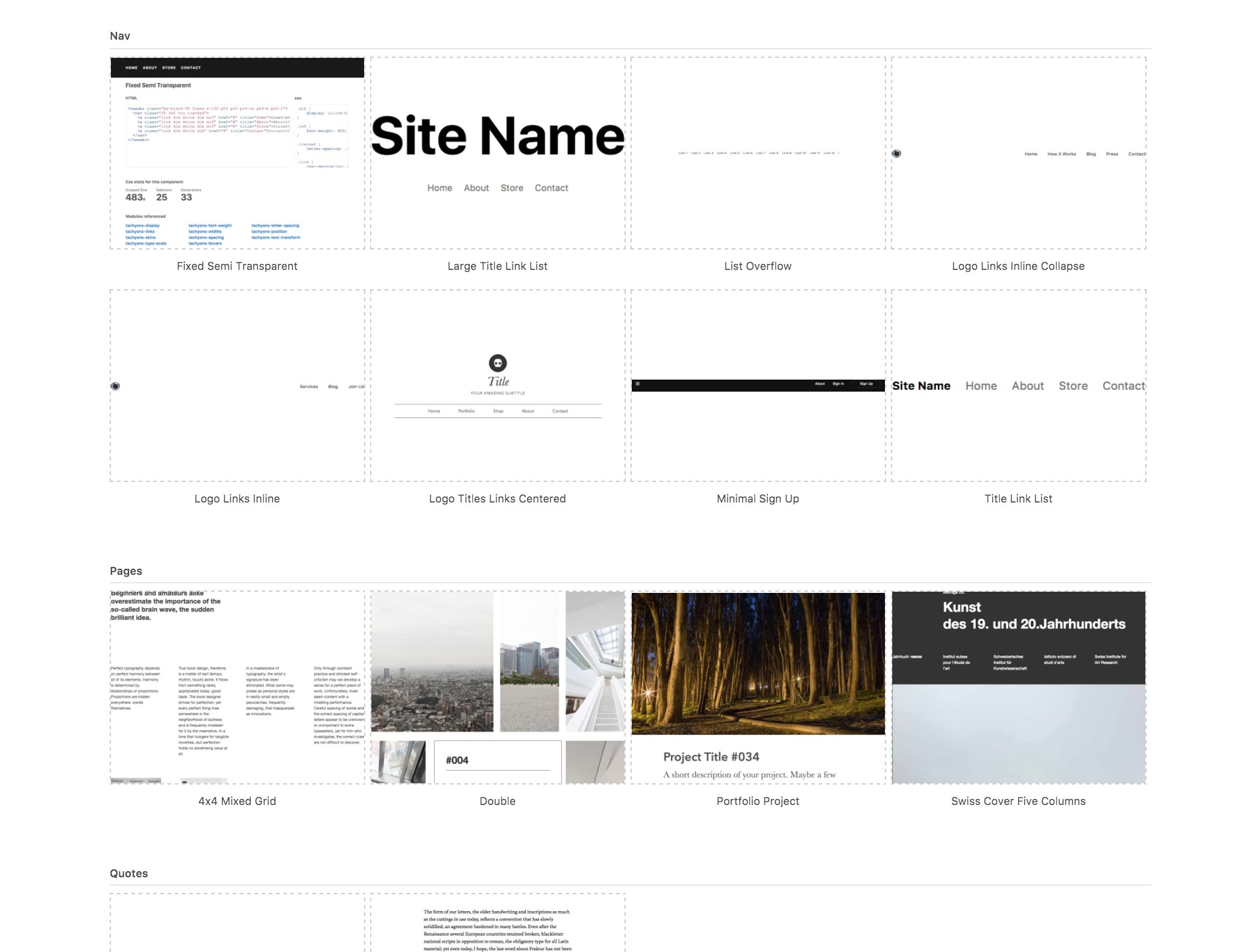Open 'Swiss Cover Five Columns' caption link

[1018, 801]
